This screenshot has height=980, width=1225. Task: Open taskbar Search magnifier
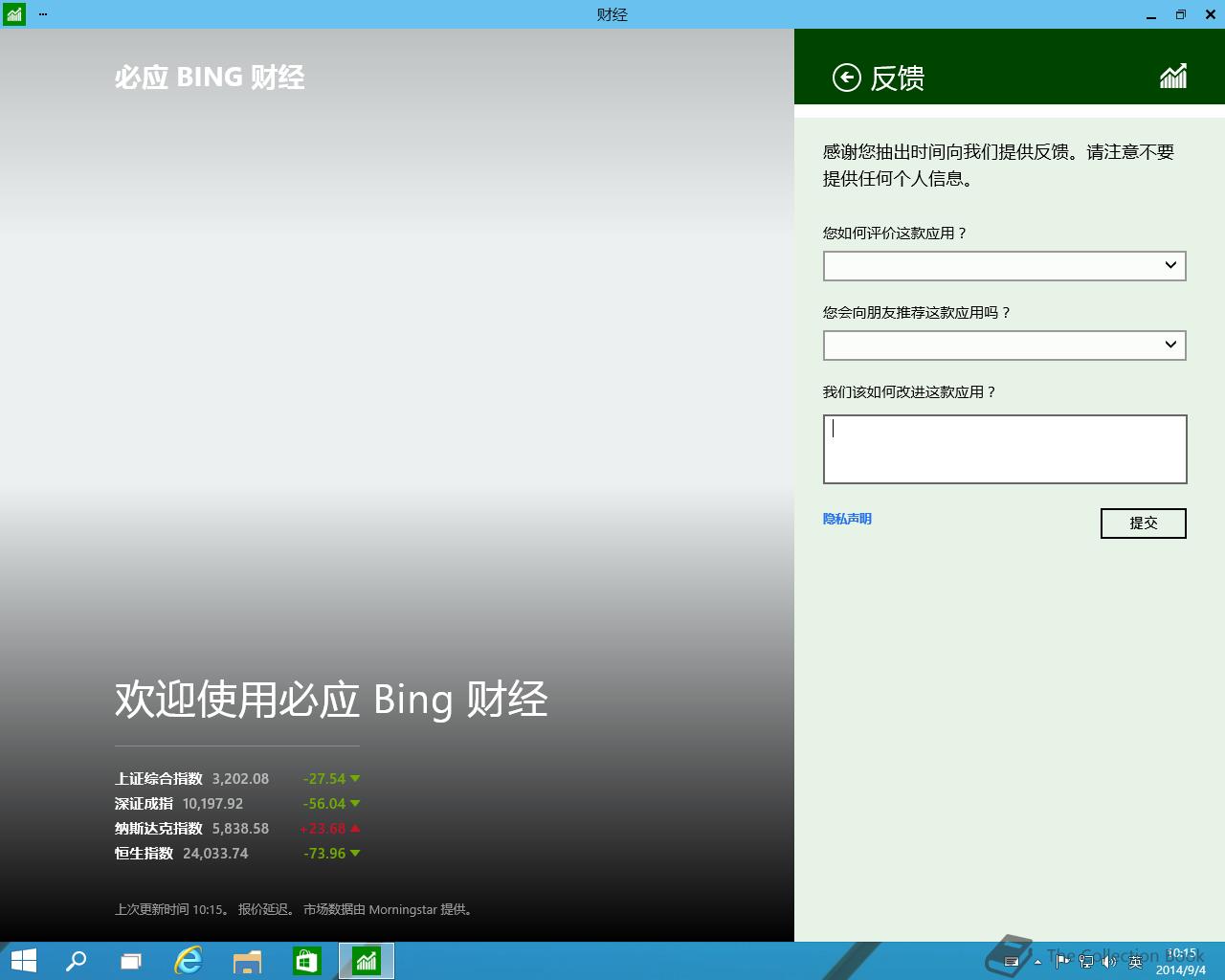[76, 961]
